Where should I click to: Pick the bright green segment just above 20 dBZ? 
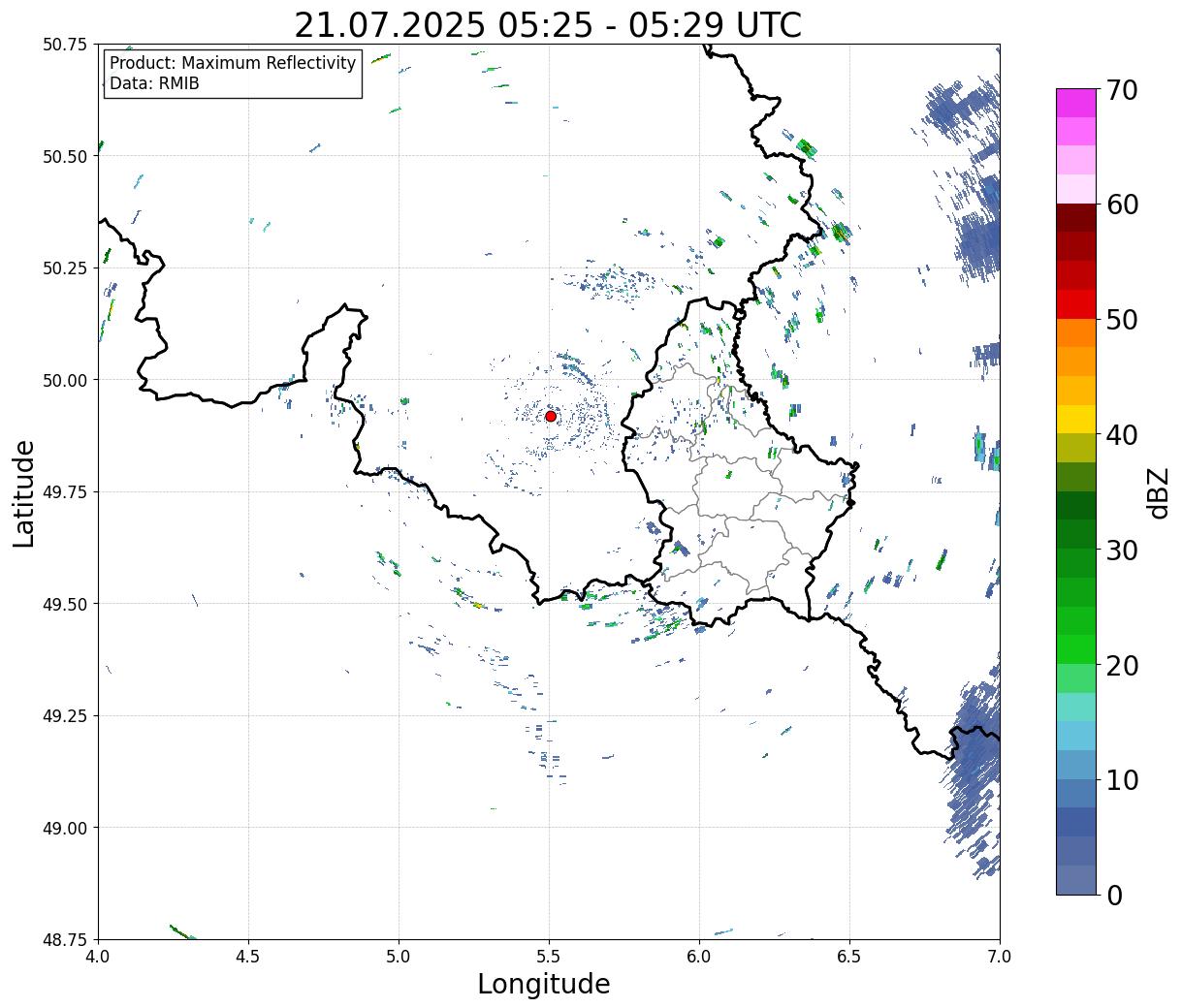tap(1076, 649)
